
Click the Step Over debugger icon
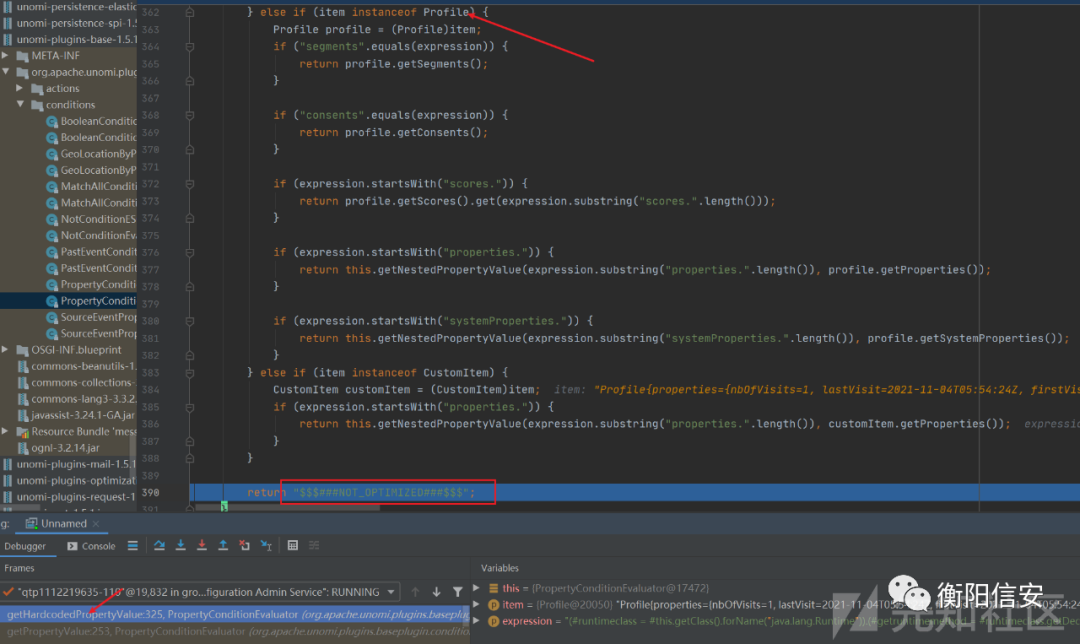click(159, 546)
